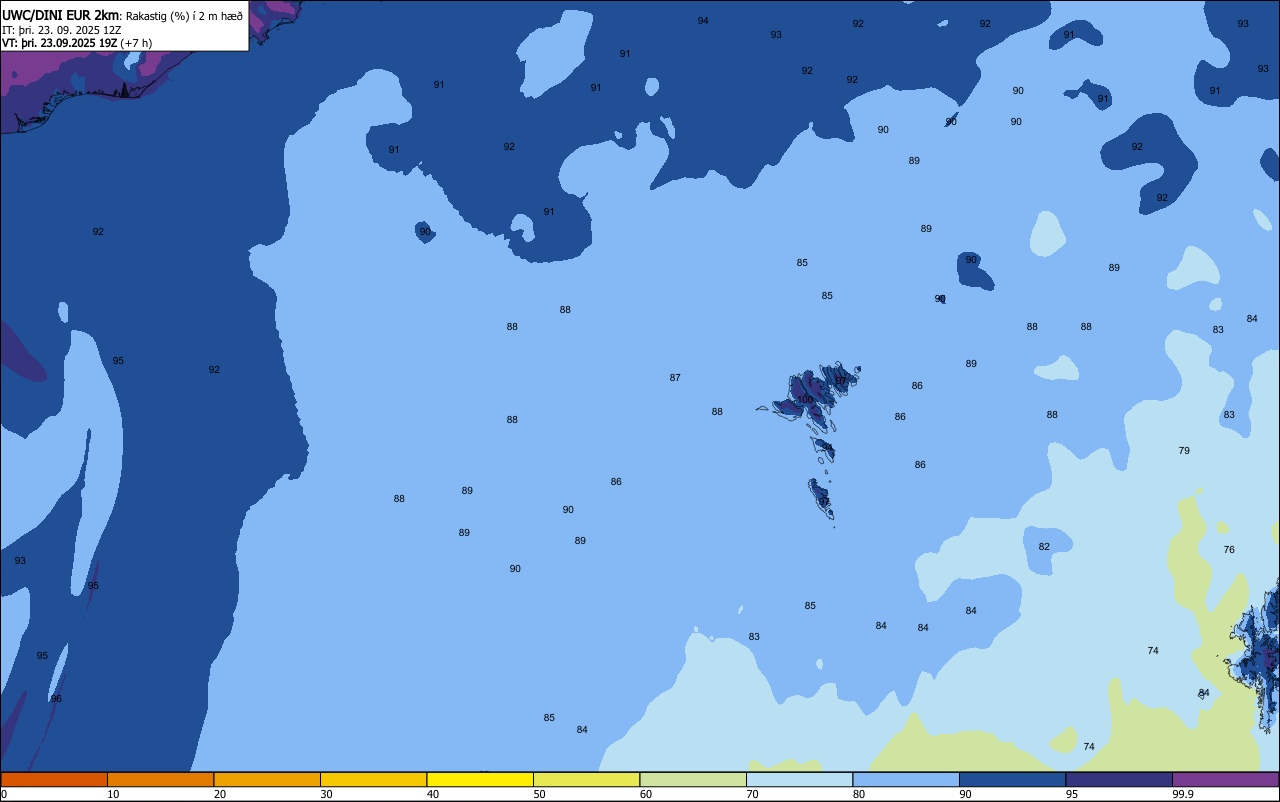Image resolution: width=1280 pixels, height=802 pixels.
Task: Pick the pale blue 70–80 legend swatch
Action: click(x=799, y=779)
